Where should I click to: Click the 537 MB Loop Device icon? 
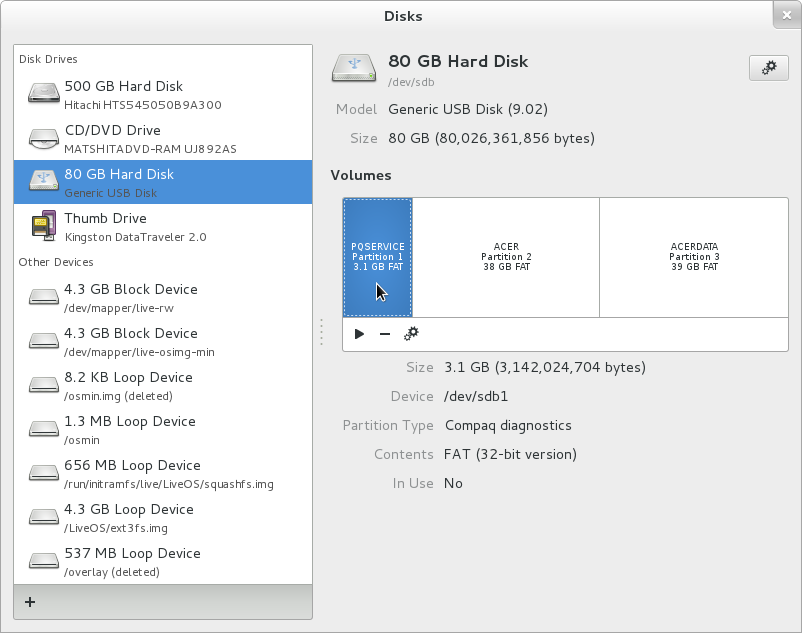[43, 560]
